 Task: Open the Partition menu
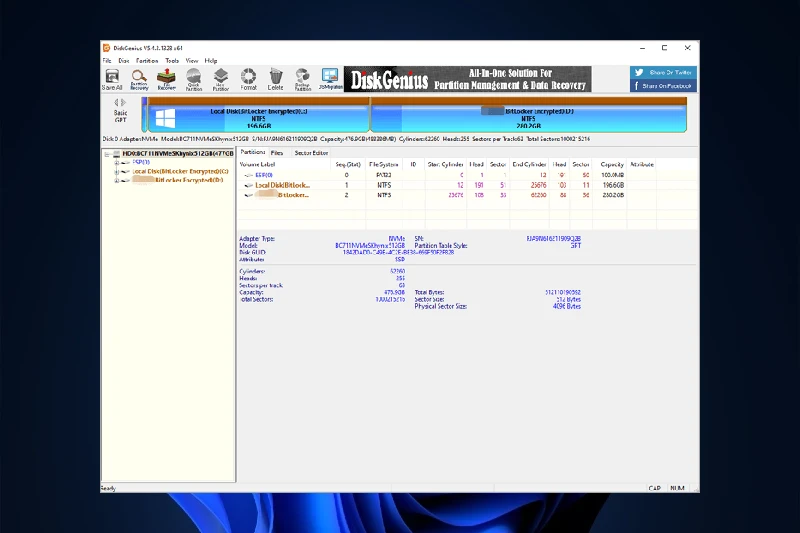[147, 61]
